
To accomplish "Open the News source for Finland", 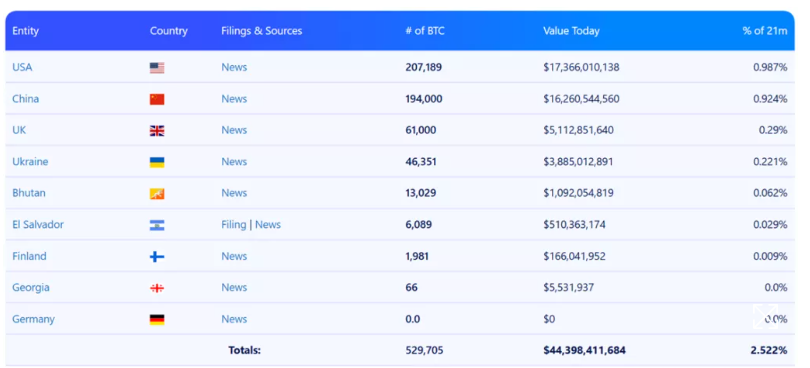I will (x=234, y=256).
